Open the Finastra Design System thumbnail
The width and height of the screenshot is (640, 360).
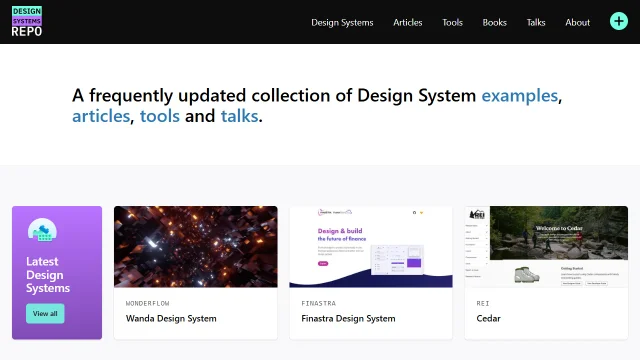pyautogui.click(x=371, y=247)
